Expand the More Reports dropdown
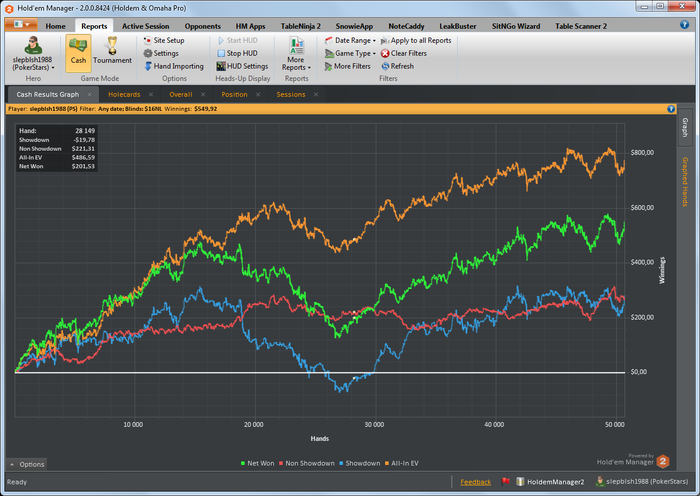The image size is (700, 496). point(296,54)
